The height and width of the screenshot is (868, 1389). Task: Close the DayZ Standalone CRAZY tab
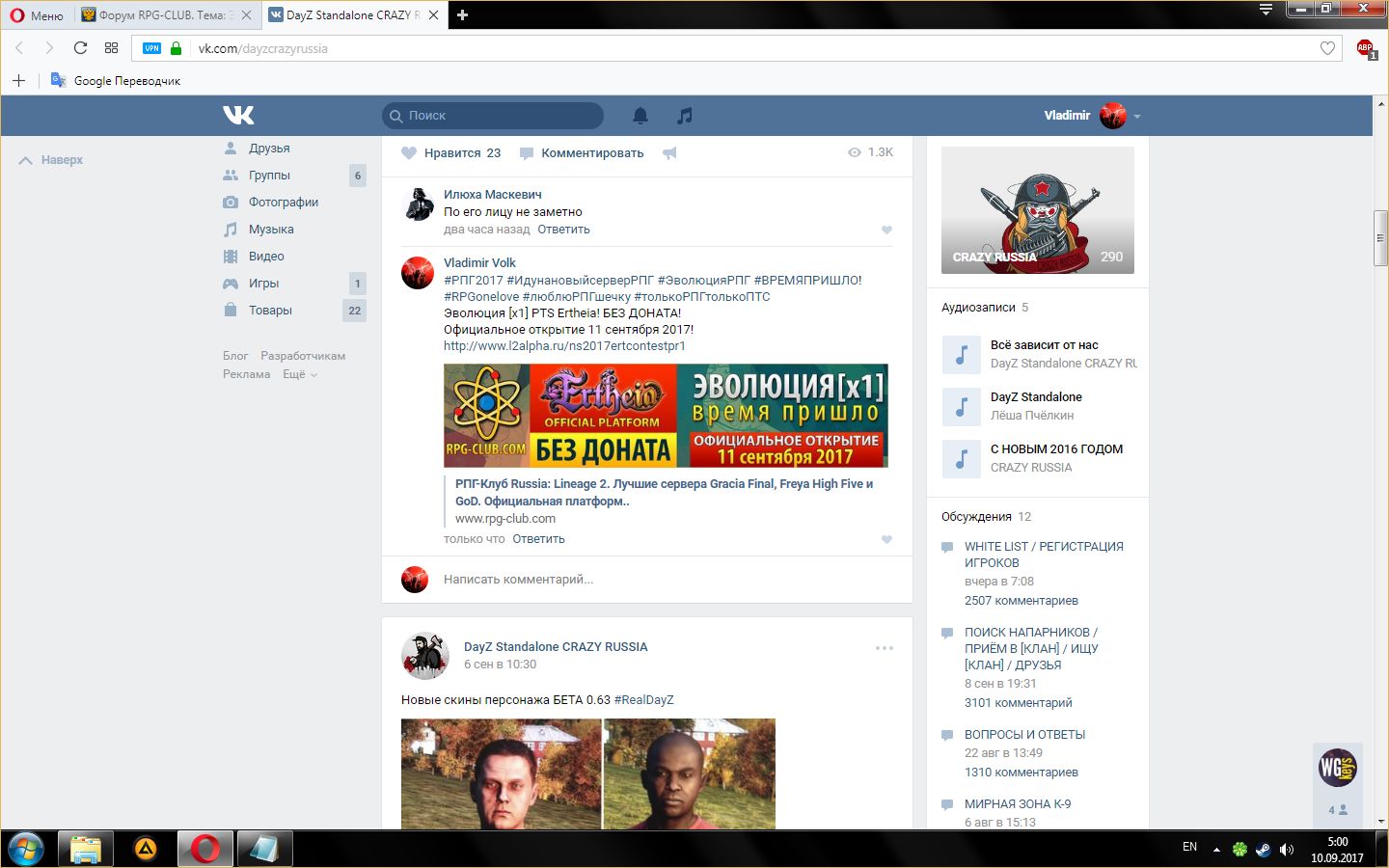pyautogui.click(x=434, y=14)
